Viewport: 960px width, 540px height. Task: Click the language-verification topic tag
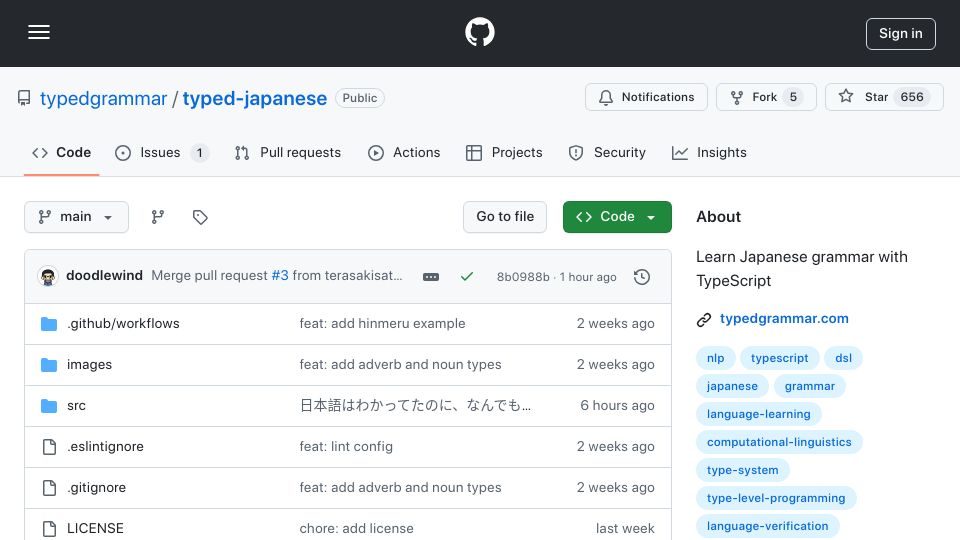[767, 526]
